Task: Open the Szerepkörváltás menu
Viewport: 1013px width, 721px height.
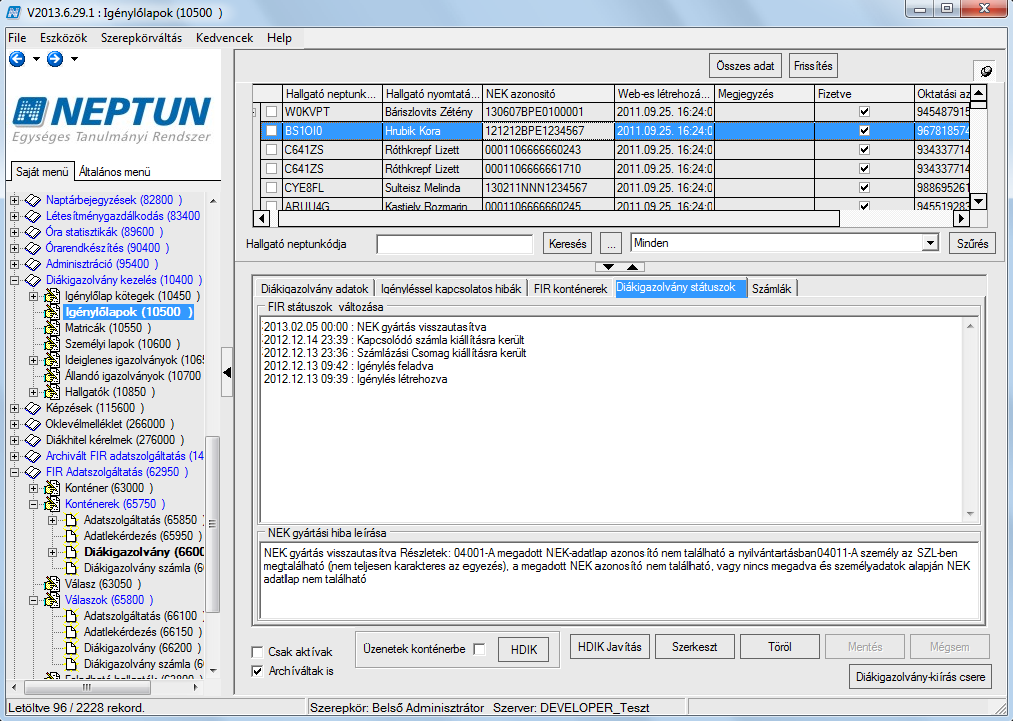Action: pyautogui.click(x=141, y=38)
